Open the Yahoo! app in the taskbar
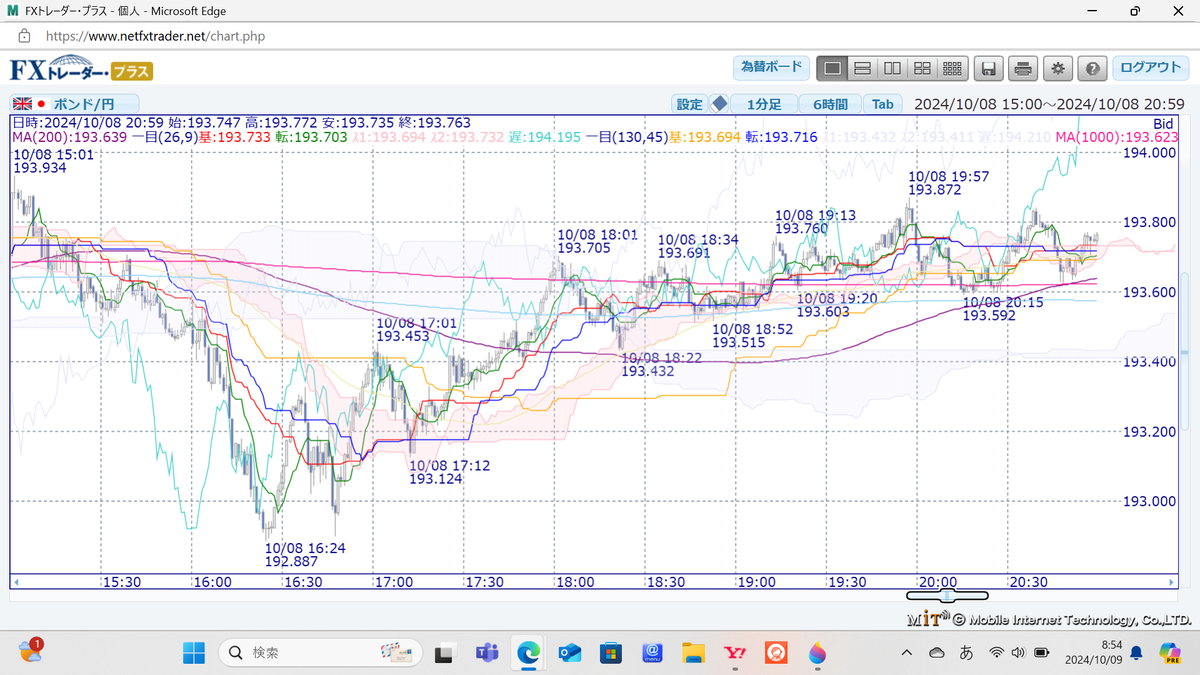The image size is (1200, 675). coord(735,653)
